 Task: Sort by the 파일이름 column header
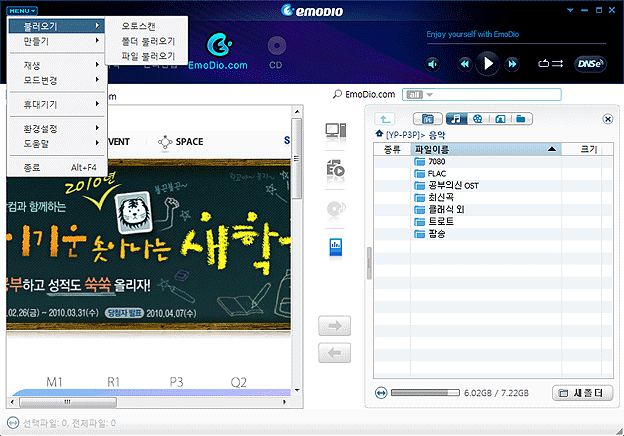(x=486, y=149)
